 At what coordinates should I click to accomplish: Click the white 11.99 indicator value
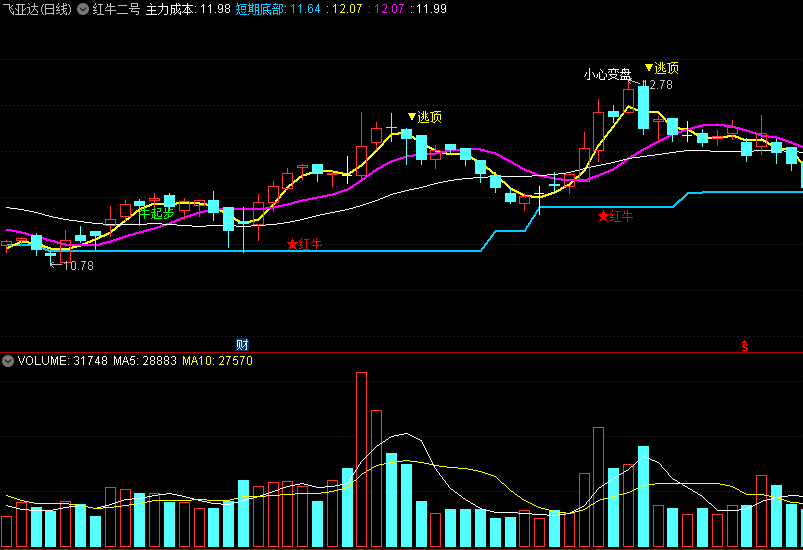[x=431, y=9]
